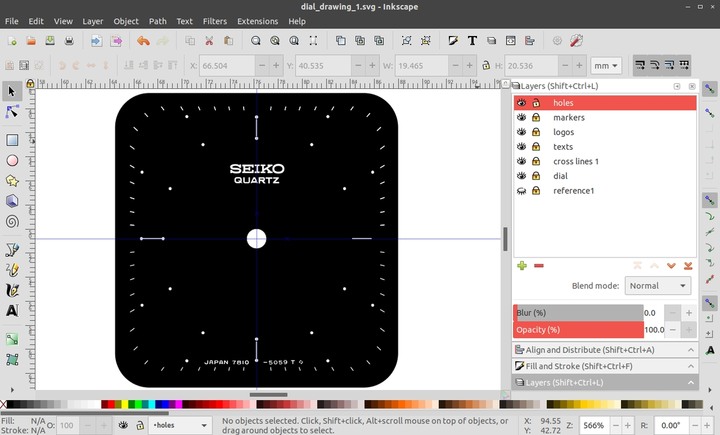Increase the rotation value

click(x=707, y=425)
